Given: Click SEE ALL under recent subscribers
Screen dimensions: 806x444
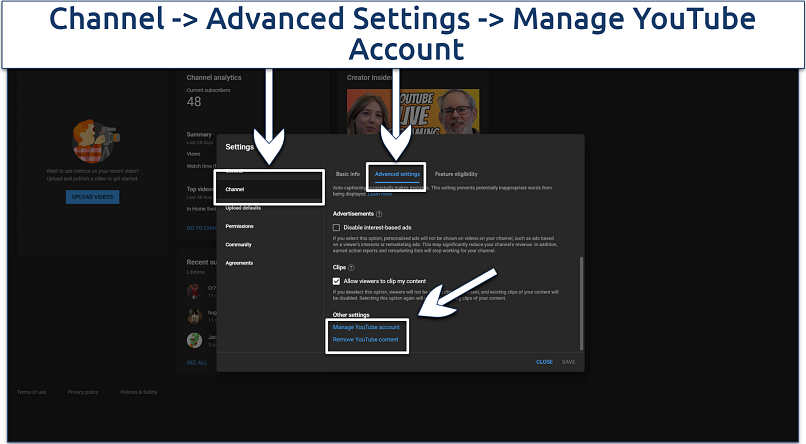Looking at the screenshot, I should 197,363.
